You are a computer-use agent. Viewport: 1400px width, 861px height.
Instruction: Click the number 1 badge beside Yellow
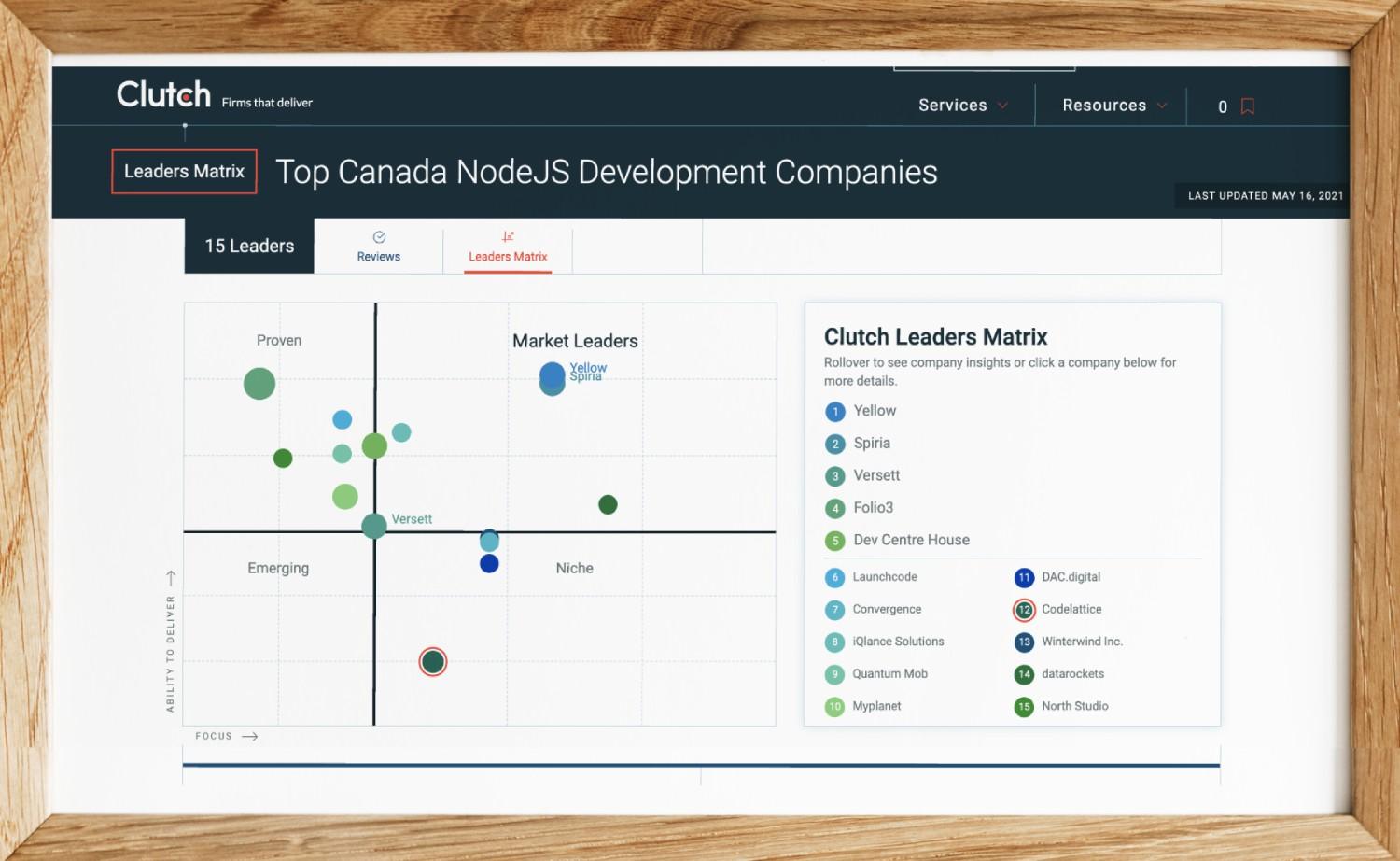click(835, 412)
